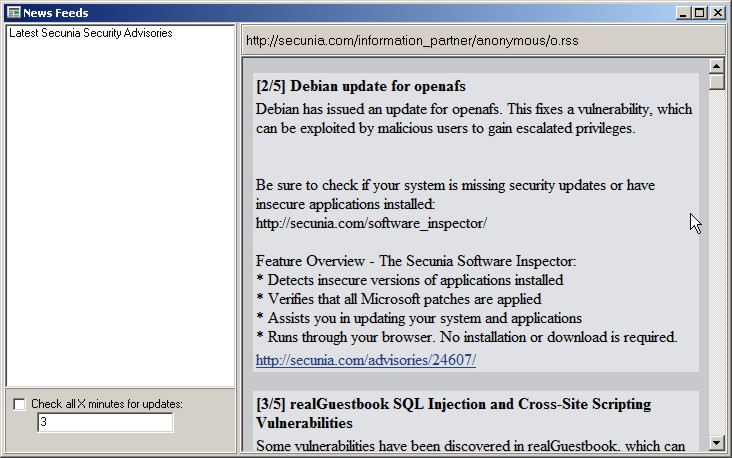Select the Latest Secunia Security Advisories feed
Viewport: 732px width, 458px height.
[91, 33]
